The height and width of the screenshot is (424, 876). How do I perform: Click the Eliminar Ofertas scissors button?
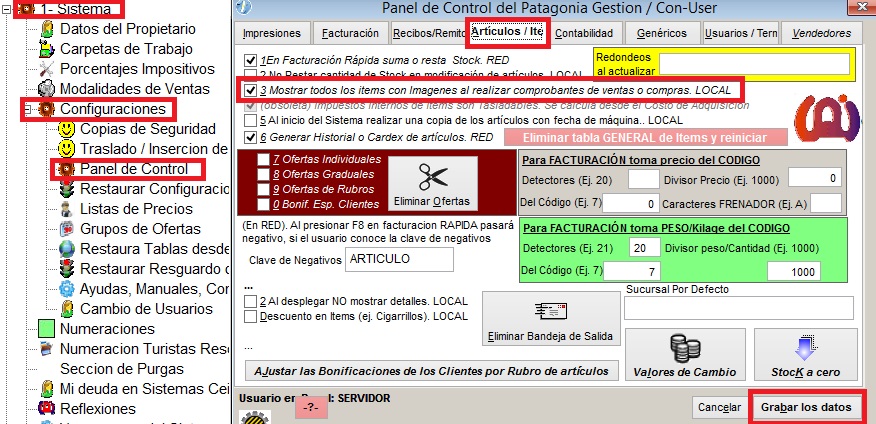pos(432,183)
